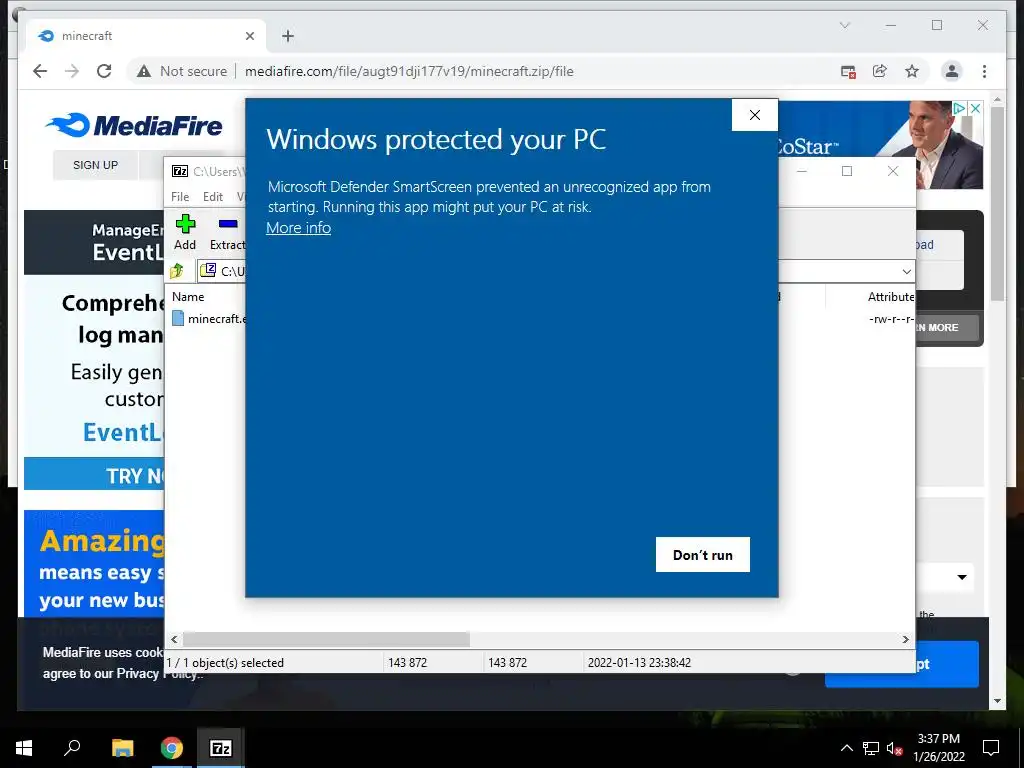Click the 2022-01-13 23:38:42 status date
Image resolution: width=1024 pixels, height=768 pixels.
tap(639, 662)
